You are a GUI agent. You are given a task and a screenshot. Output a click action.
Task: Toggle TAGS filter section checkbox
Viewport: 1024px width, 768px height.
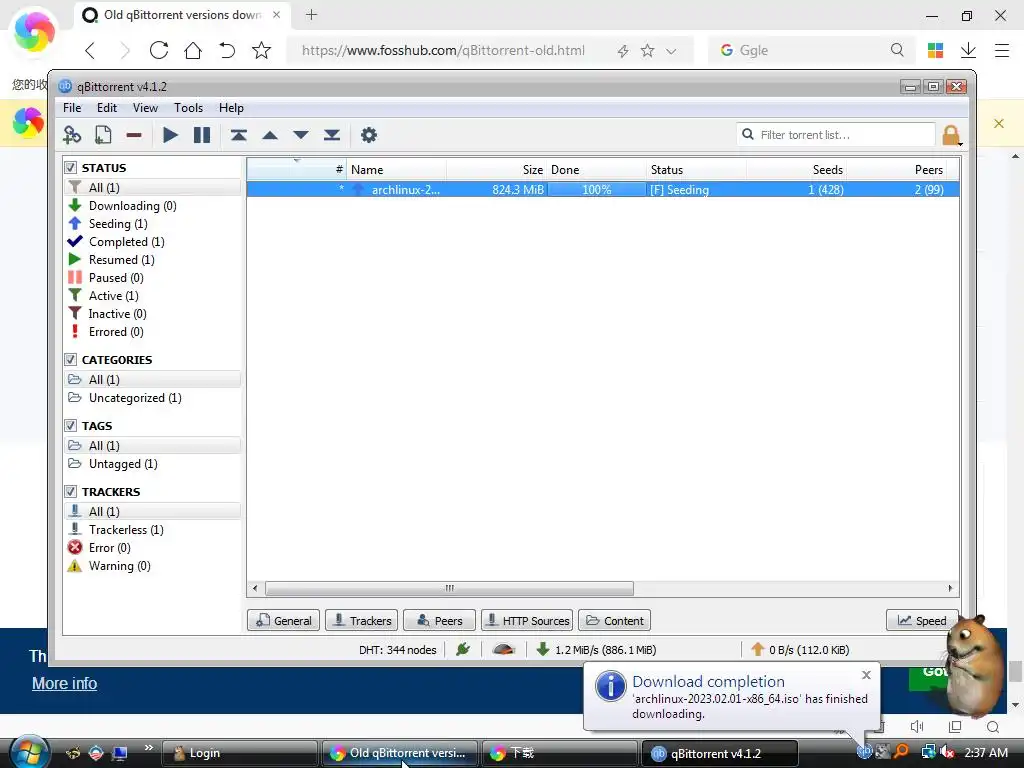click(71, 426)
